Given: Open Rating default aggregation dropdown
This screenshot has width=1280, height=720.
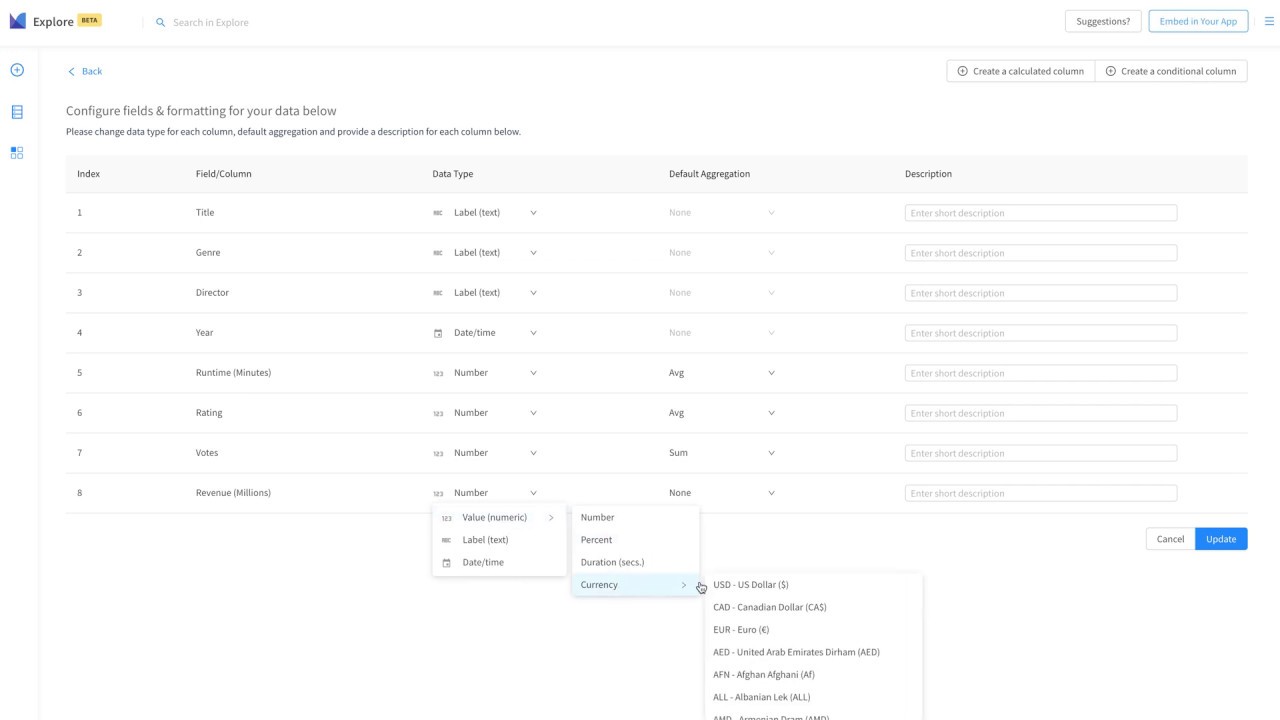Looking at the screenshot, I should click(771, 412).
